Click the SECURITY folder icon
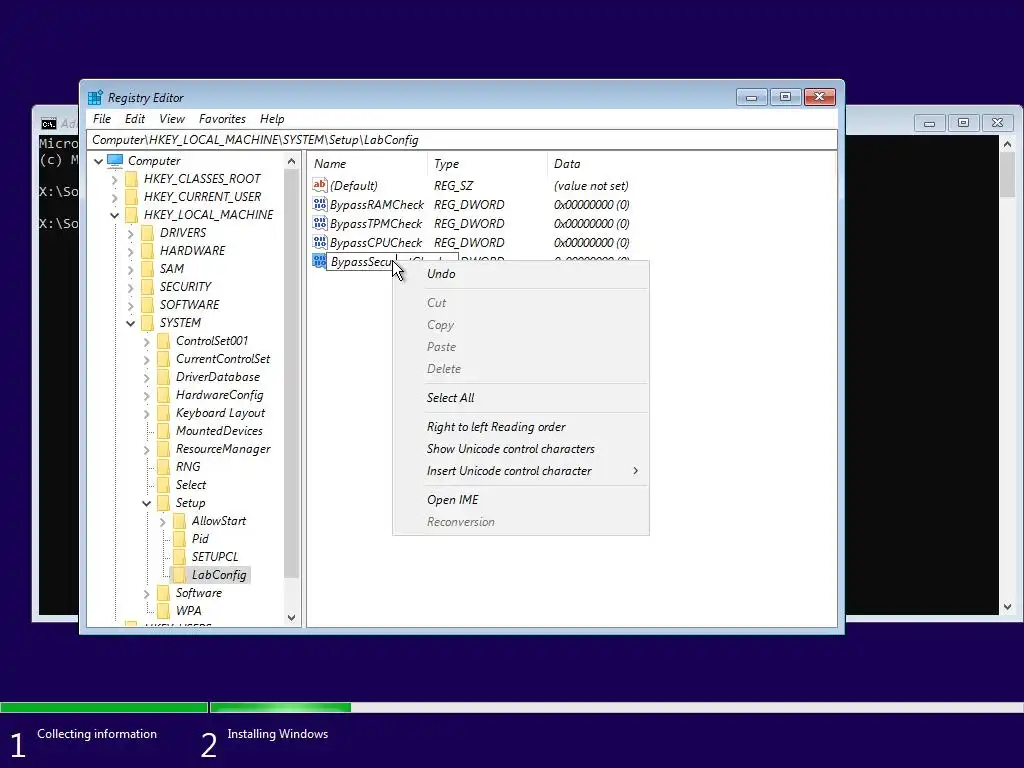Image resolution: width=1024 pixels, height=768 pixels. tap(148, 287)
